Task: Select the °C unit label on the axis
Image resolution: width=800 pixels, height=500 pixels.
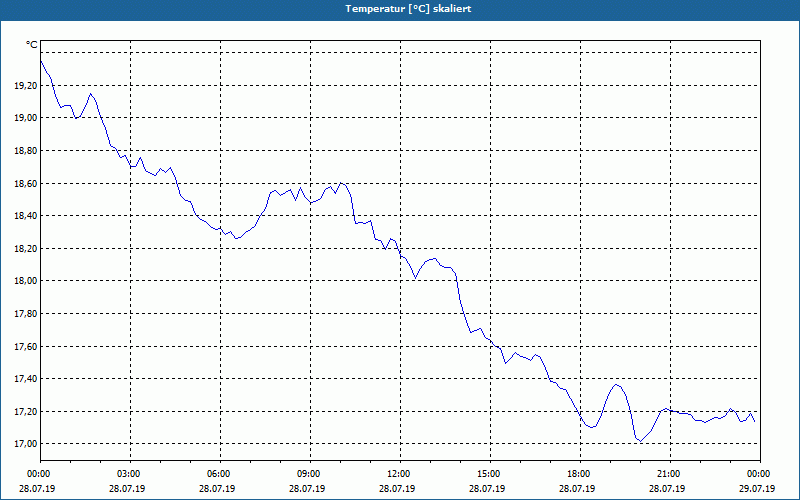Action: (x=32, y=45)
